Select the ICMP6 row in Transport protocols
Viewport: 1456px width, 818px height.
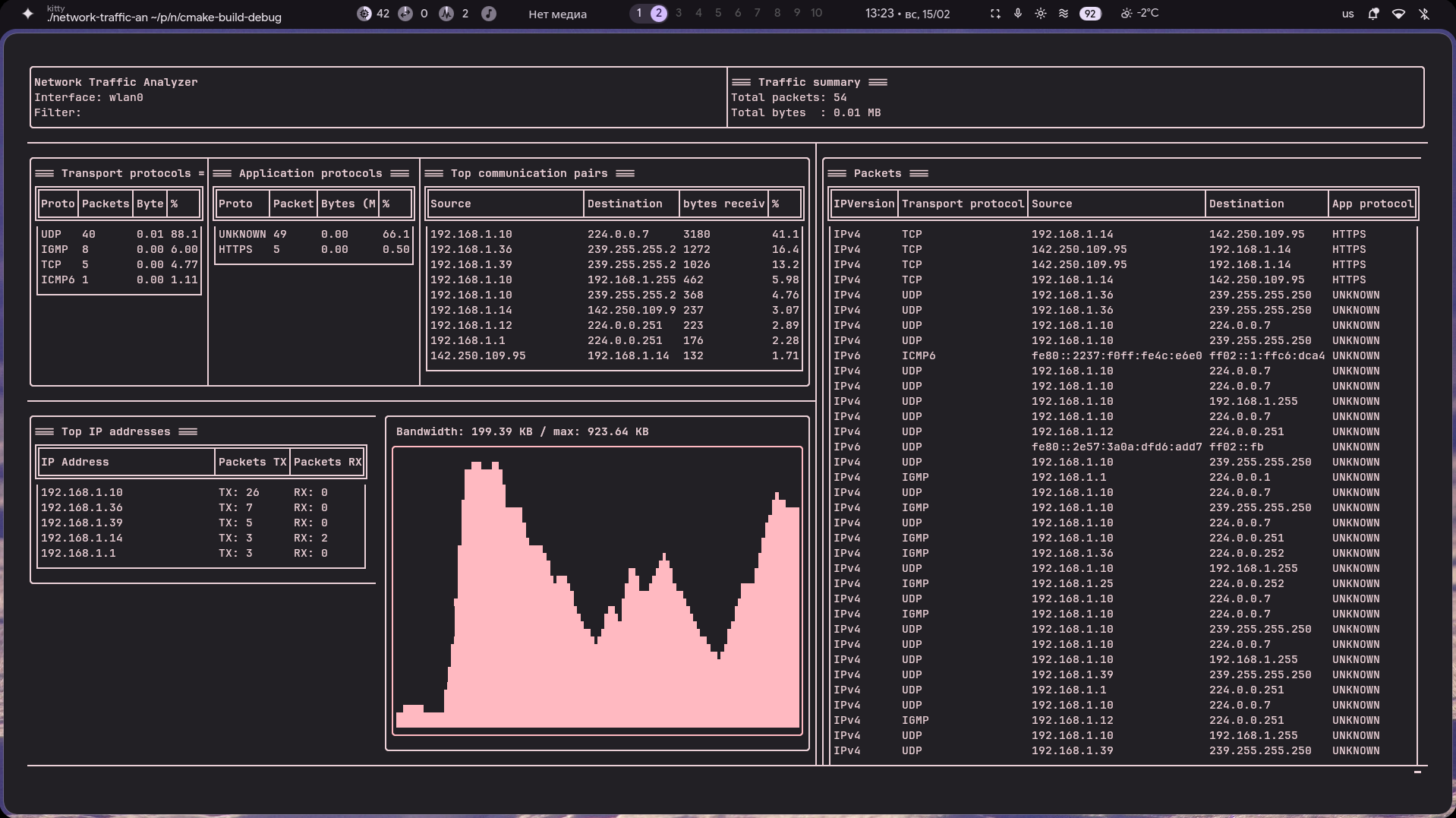pyautogui.click(x=119, y=280)
